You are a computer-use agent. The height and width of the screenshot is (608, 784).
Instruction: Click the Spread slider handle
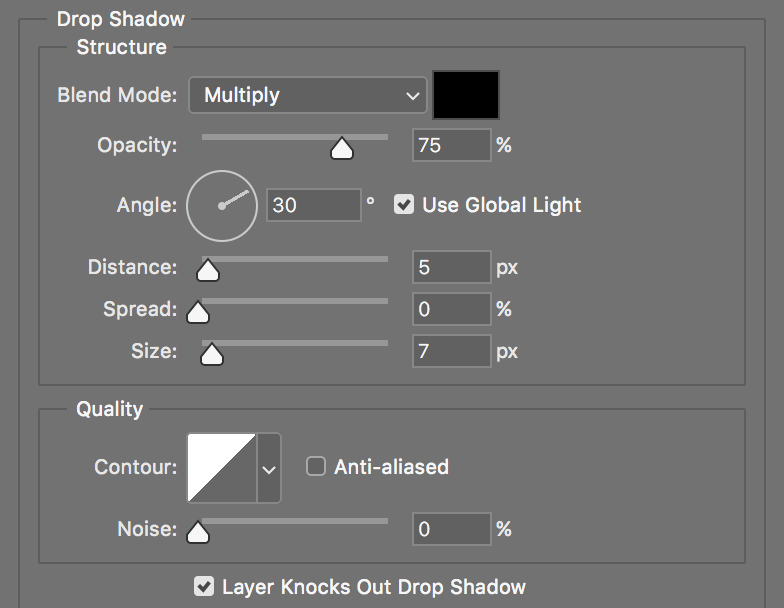pyautogui.click(x=198, y=313)
